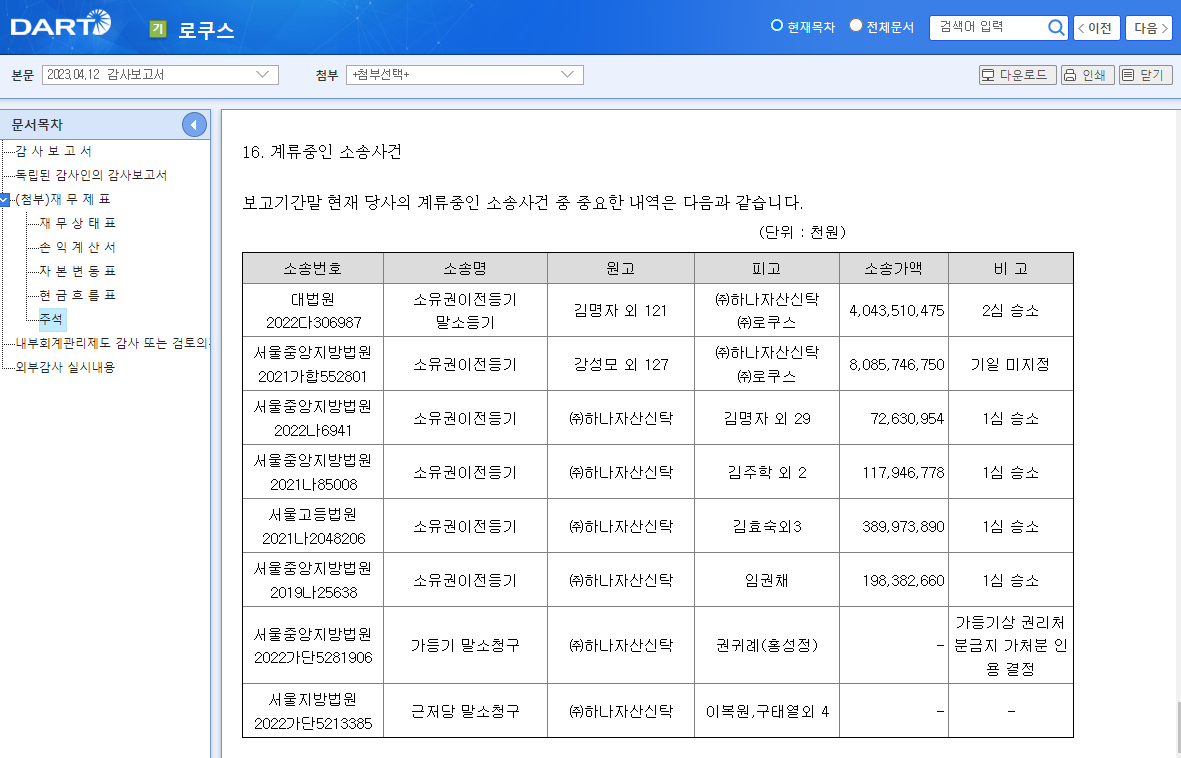Click the 김명자 외 121 cell

pyautogui.click(x=621, y=310)
